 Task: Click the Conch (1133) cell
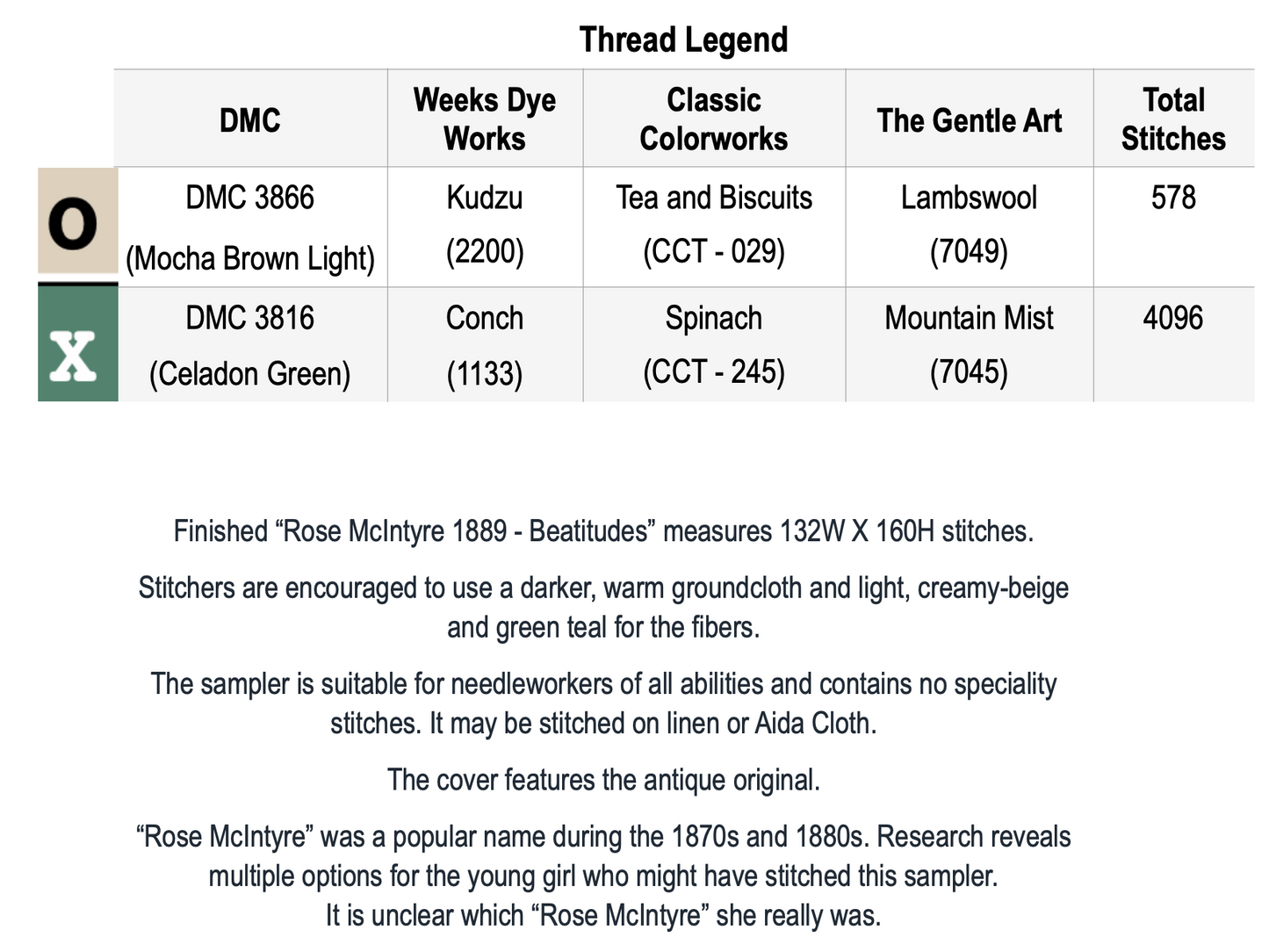point(485,345)
